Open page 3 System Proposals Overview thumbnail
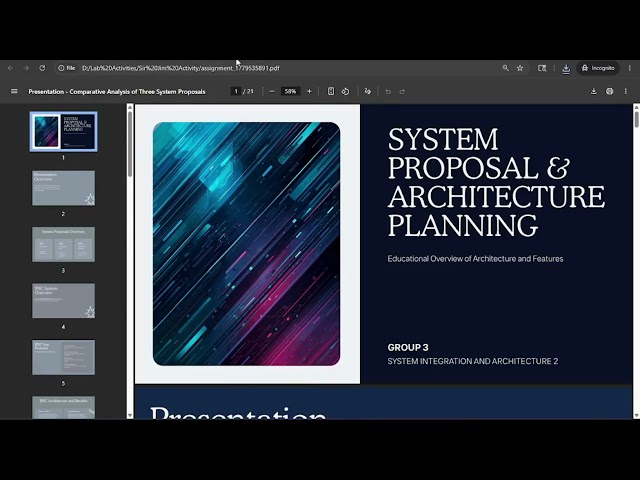The width and height of the screenshot is (640, 480). (64, 244)
